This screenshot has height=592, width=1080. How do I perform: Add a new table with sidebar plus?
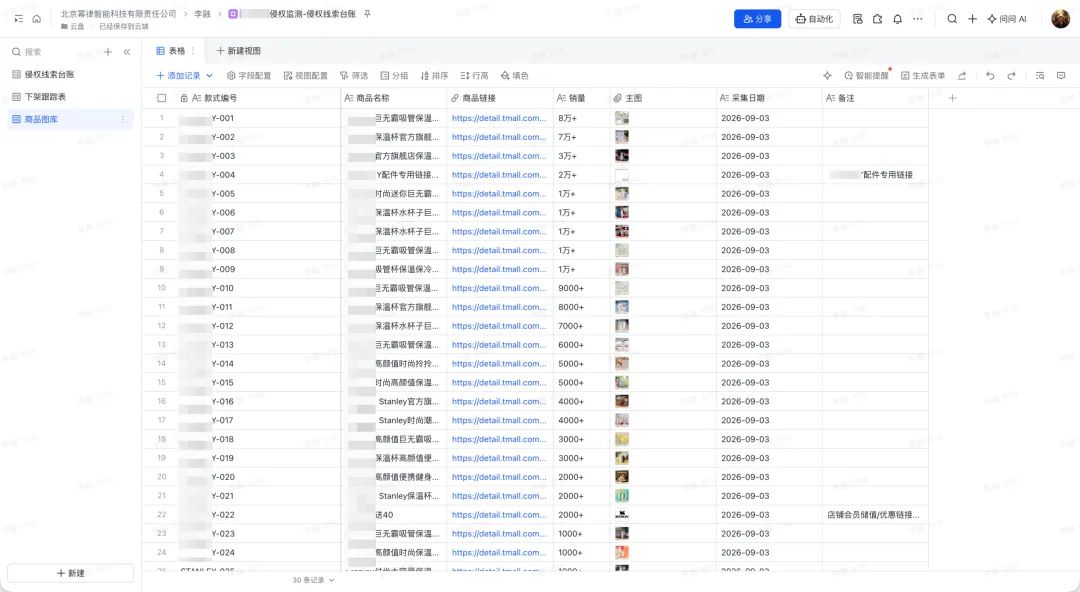tap(108, 52)
